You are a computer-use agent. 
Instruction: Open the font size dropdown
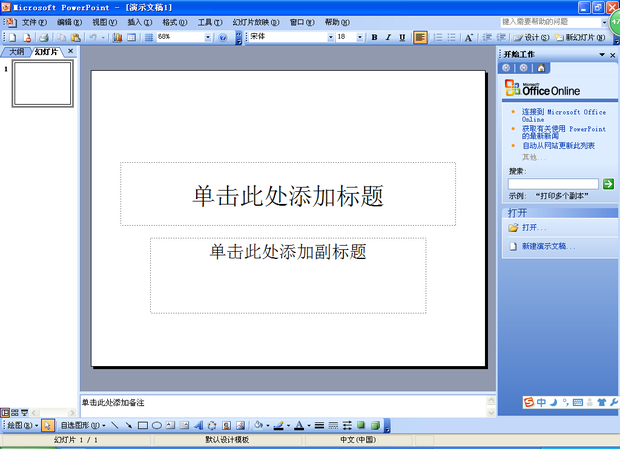(x=360, y=37)
